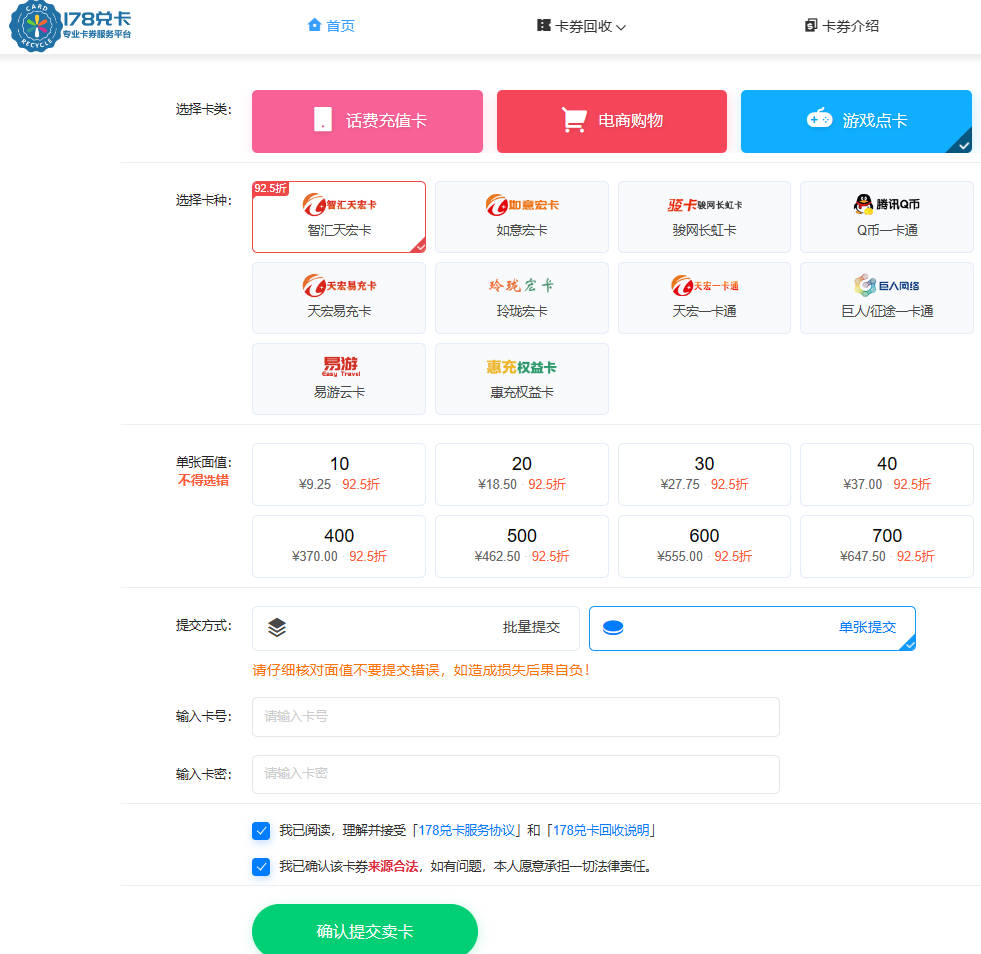This screenshot has height=954, width=981.
Task: Switch to 单张提交 single submission
Action: 752,628
